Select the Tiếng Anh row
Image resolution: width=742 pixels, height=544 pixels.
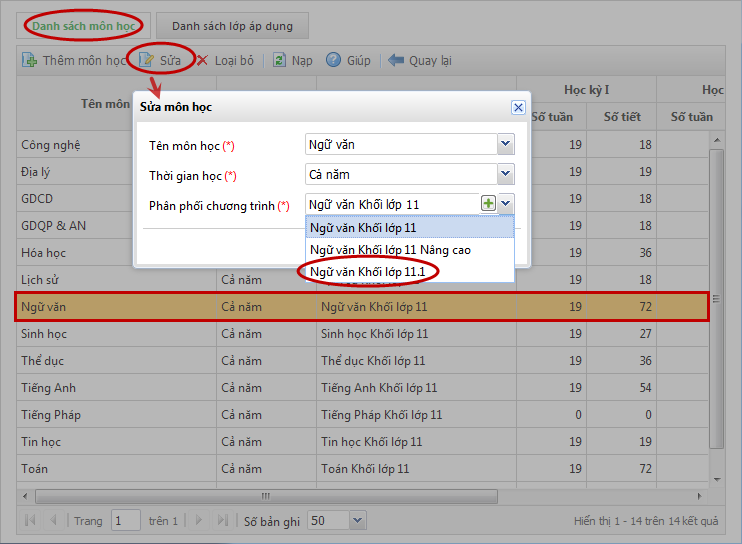coord(362,387)
